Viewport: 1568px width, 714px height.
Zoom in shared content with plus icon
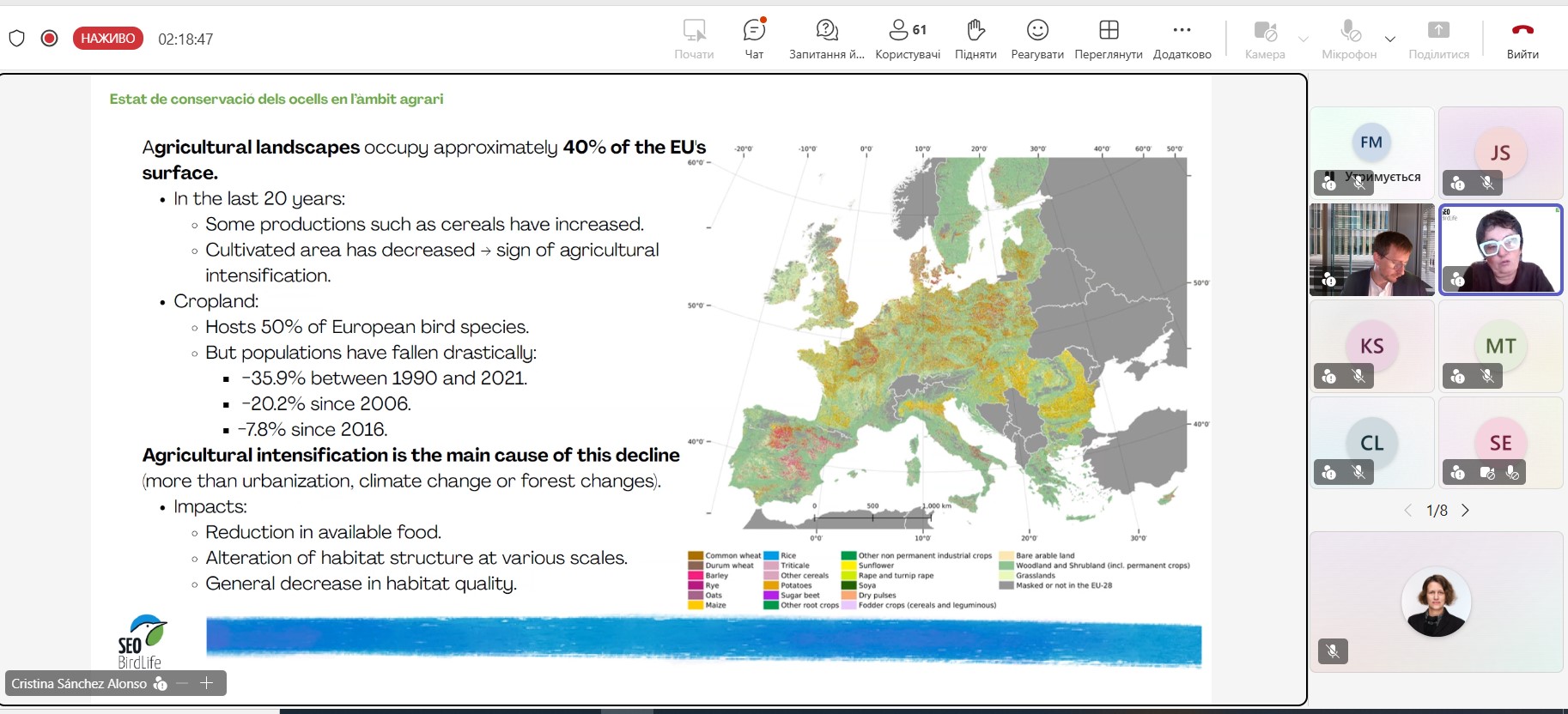[x=207, y=683]
